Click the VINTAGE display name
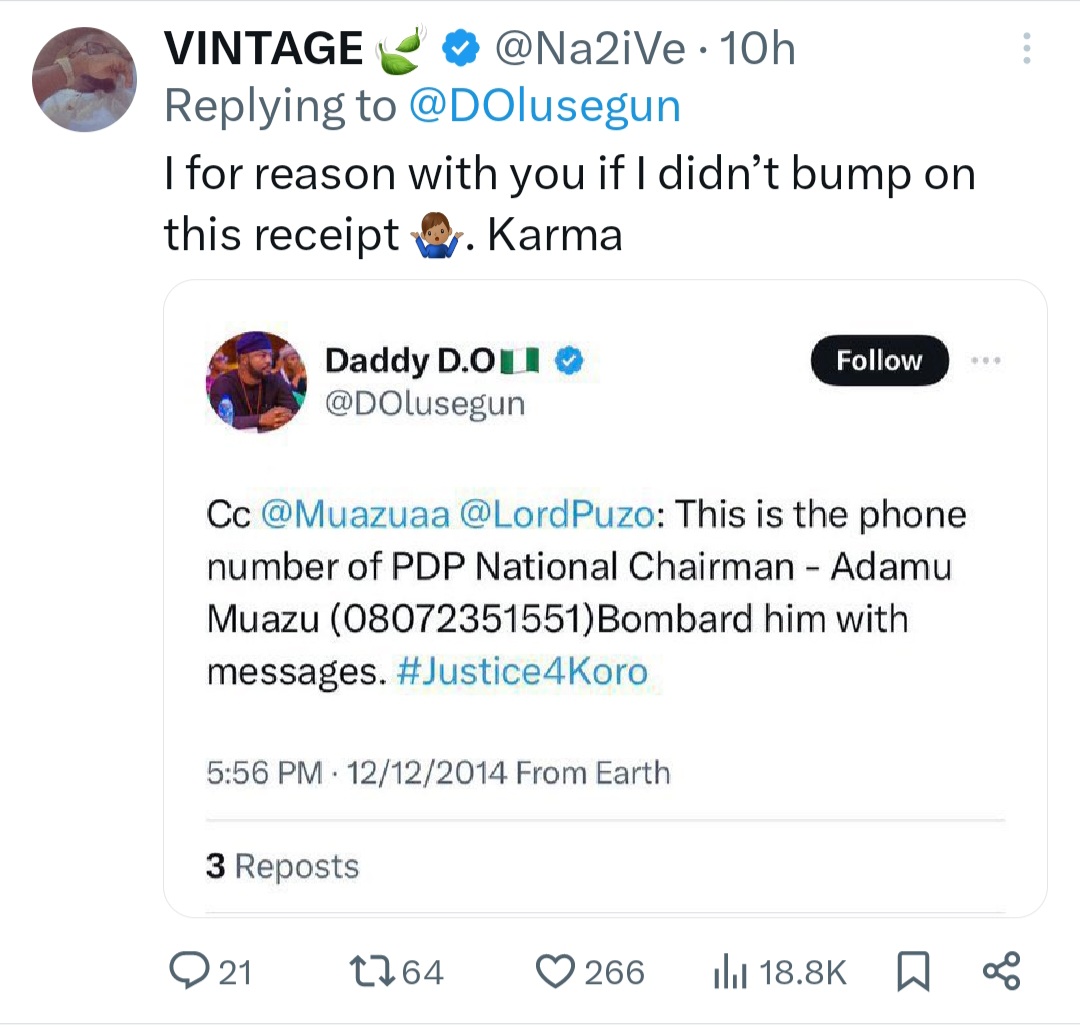This screenshot has height=1027, width=1080. 264,48
